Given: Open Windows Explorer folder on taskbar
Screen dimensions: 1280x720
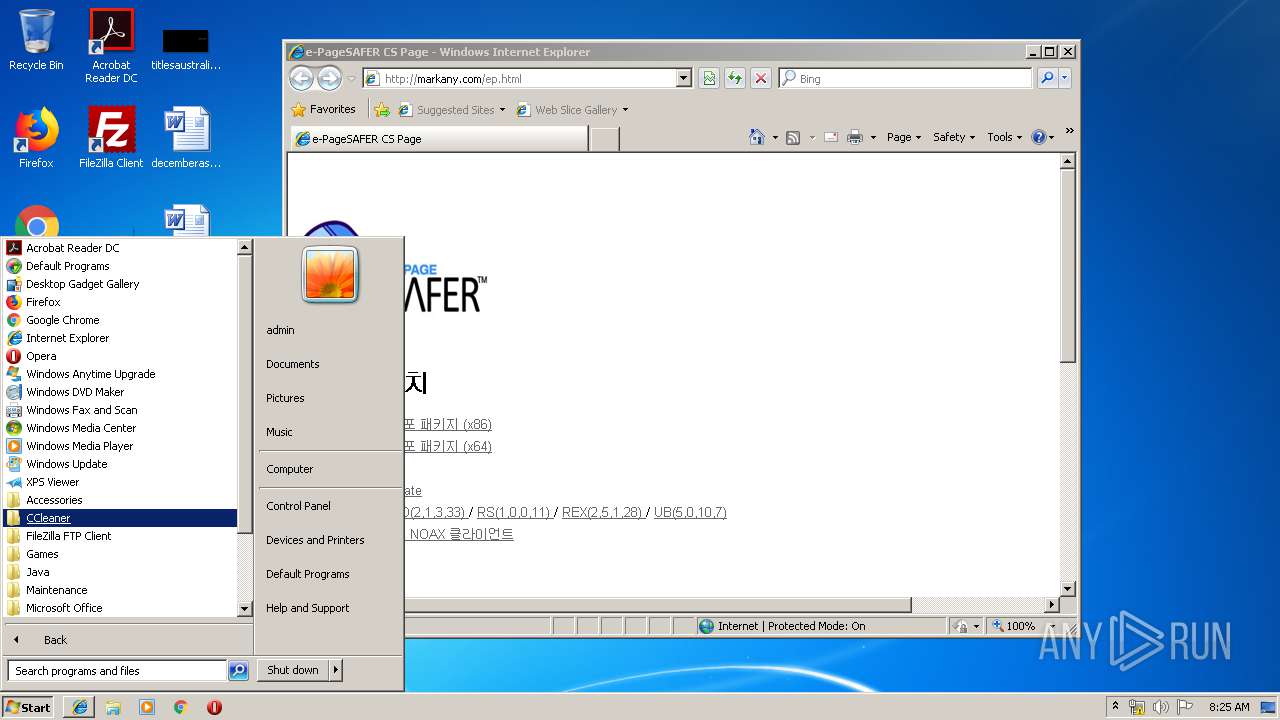Looking at the screenshot, I should (113, 707).
